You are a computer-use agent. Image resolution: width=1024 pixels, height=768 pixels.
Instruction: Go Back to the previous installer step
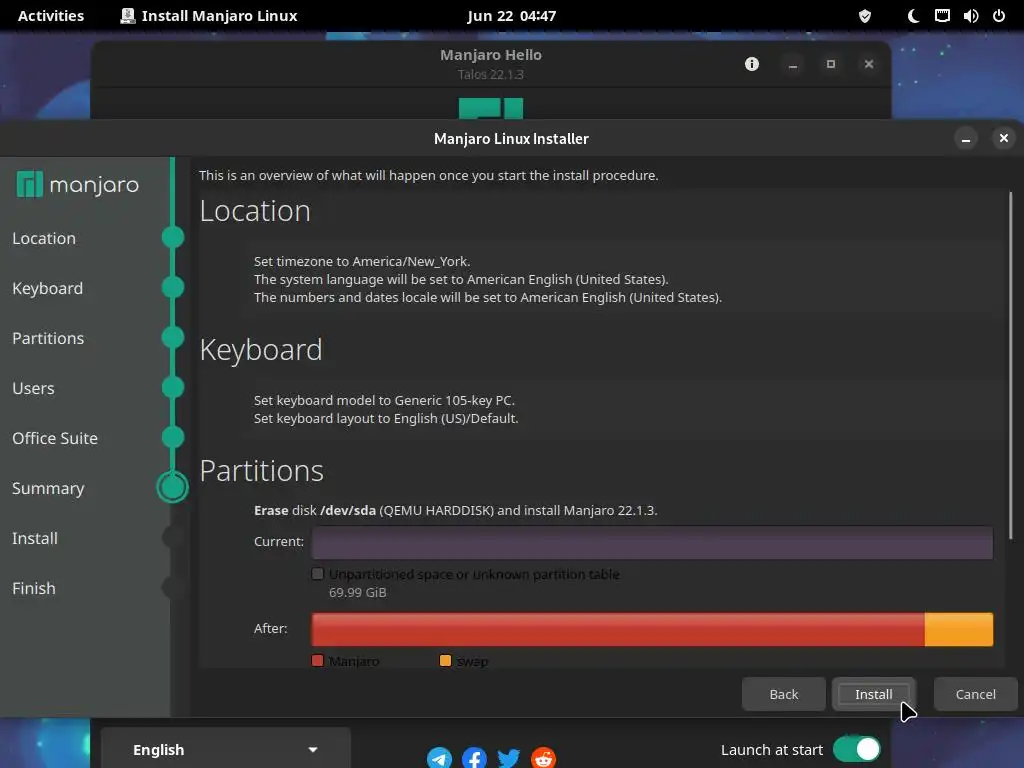783,694
